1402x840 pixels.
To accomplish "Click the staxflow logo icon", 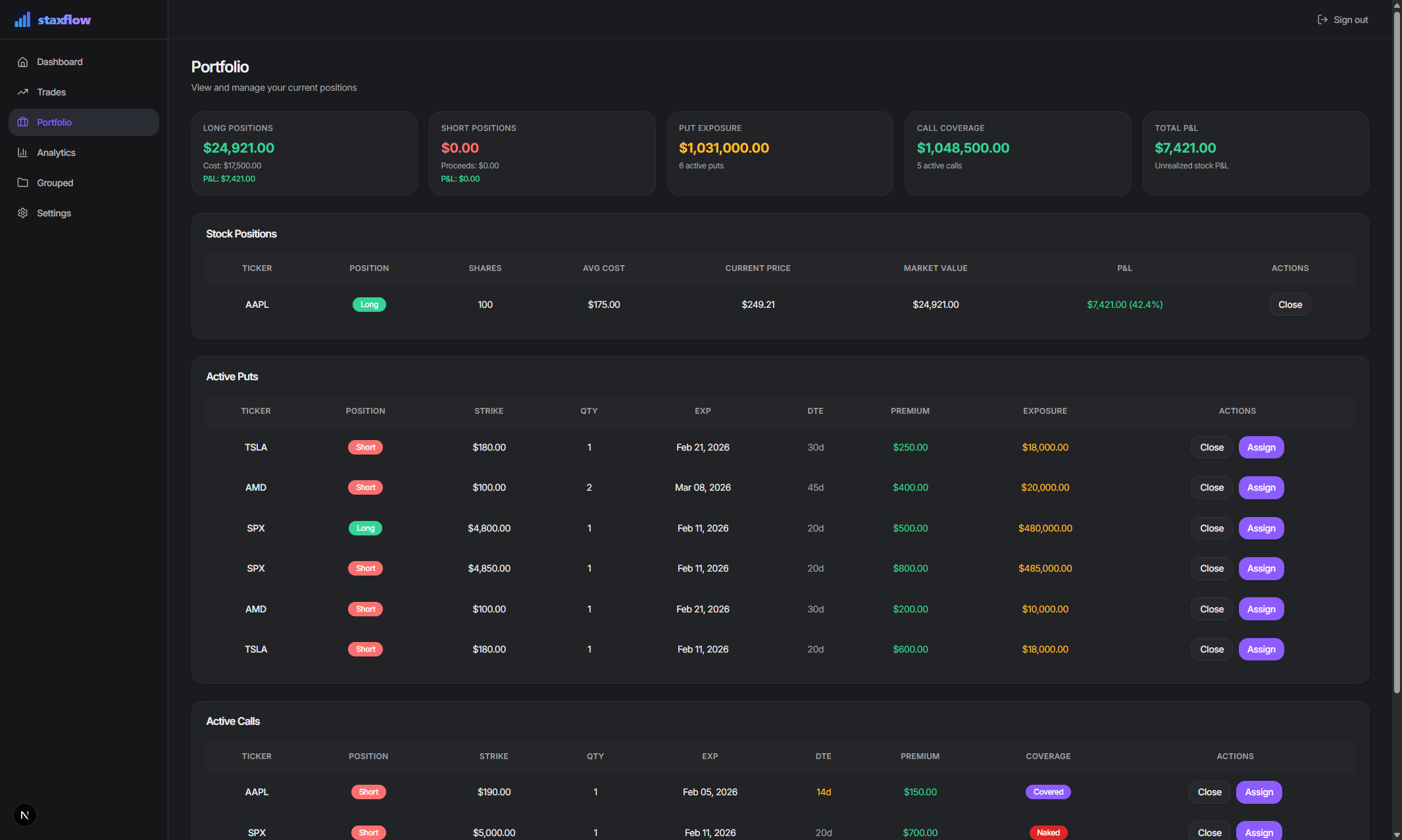I will click(22, 19).
